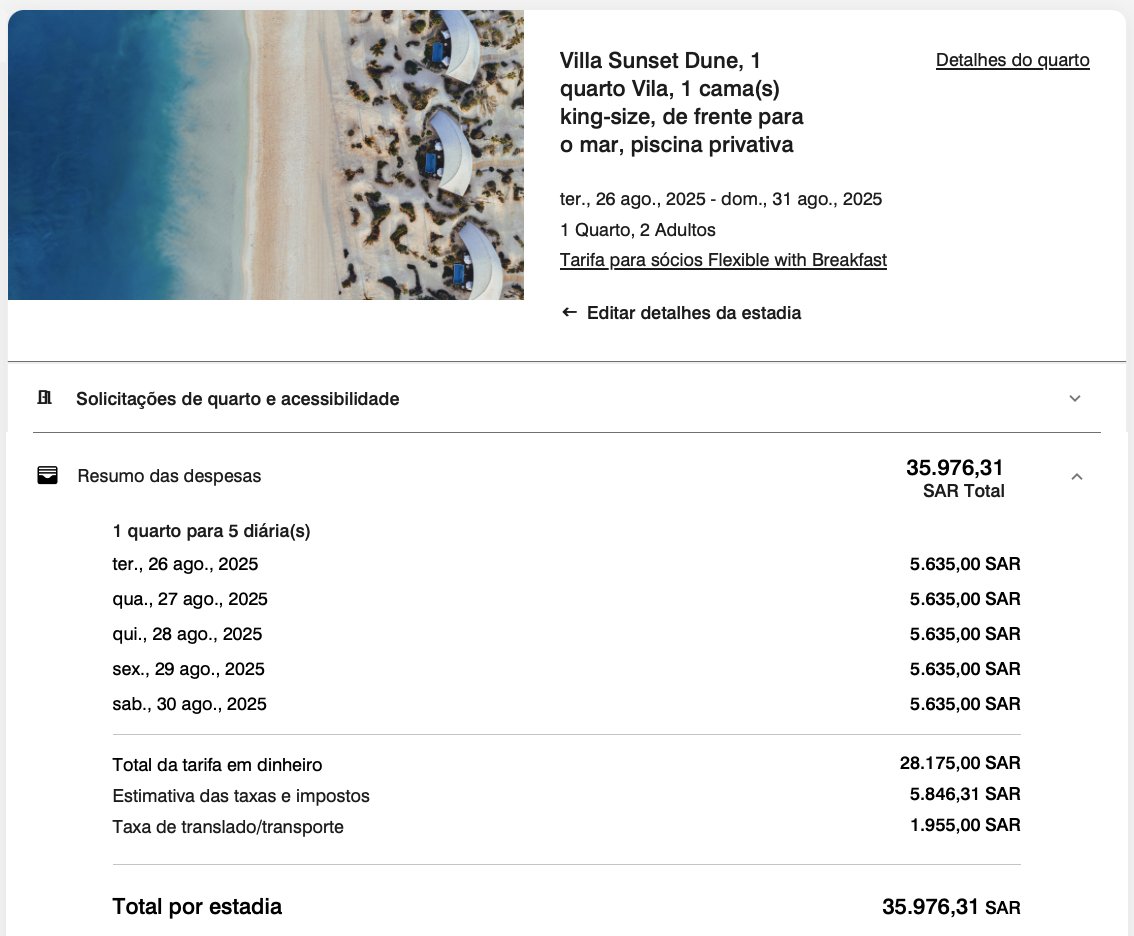Open Detalhes do quarto link

pos(1012,60)
